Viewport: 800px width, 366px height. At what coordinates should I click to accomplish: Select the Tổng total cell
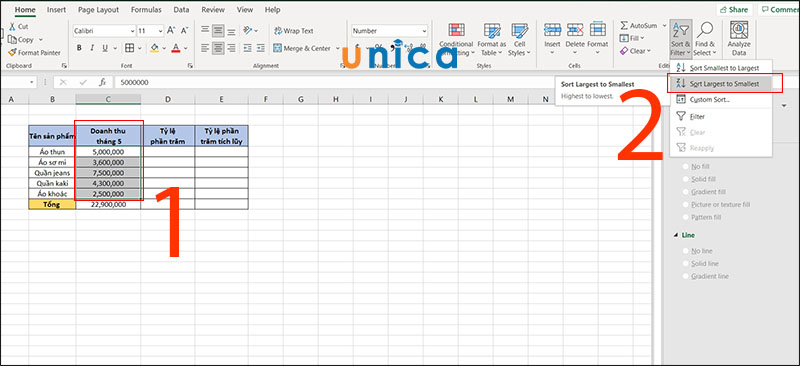pyautogui.click(x=52, y=204)
